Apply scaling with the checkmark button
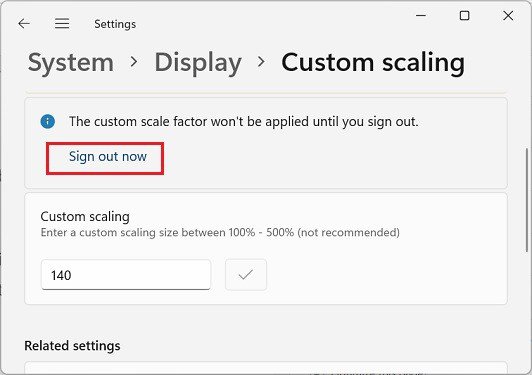532x375 pixels. point(246,275)
